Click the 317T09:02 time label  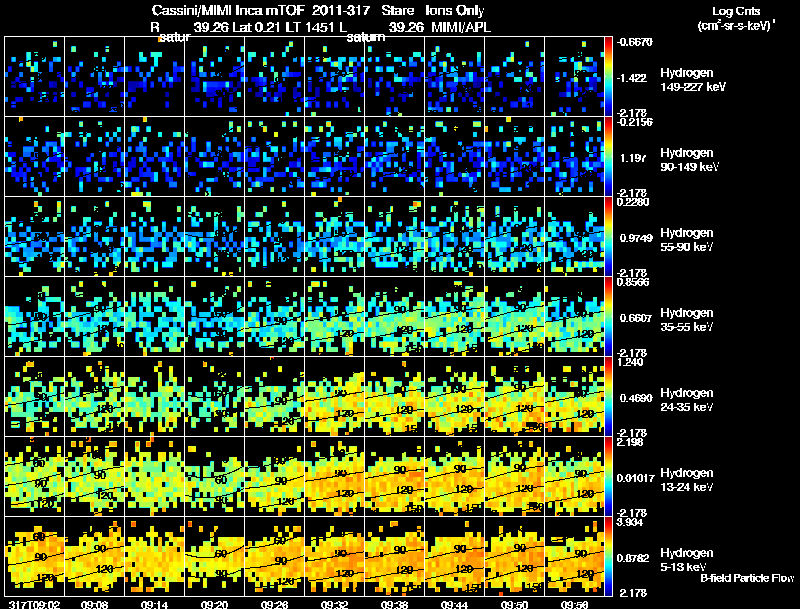(35, 604)
